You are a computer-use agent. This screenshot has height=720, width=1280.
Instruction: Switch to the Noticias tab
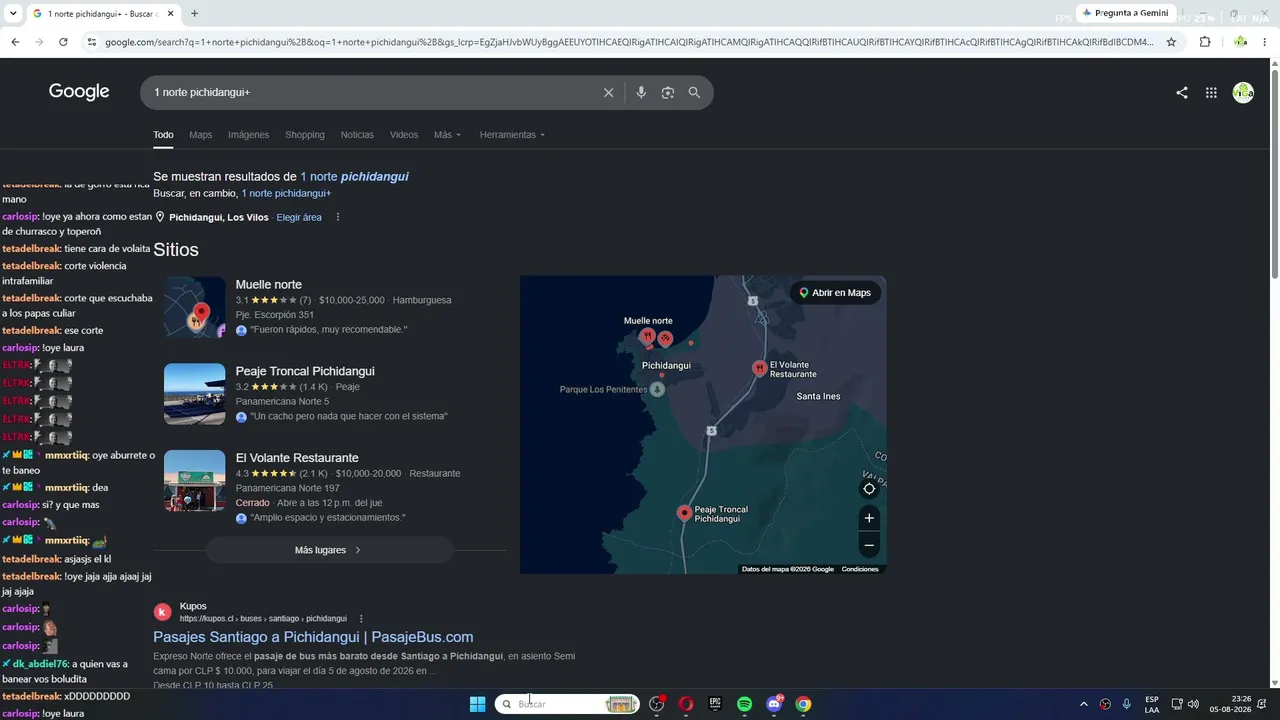[357, 135]
